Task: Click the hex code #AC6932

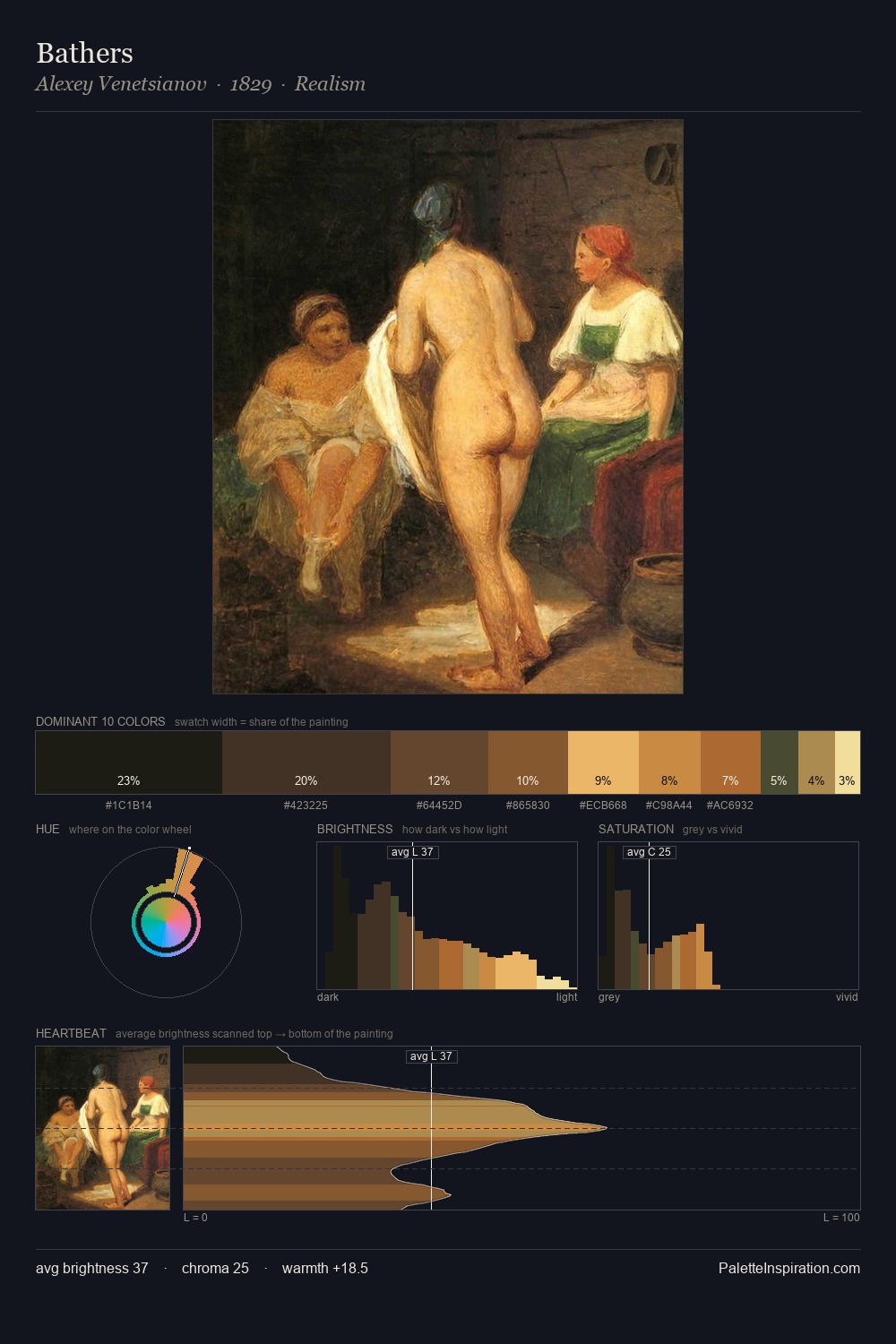Action: [x=730, y=806]
